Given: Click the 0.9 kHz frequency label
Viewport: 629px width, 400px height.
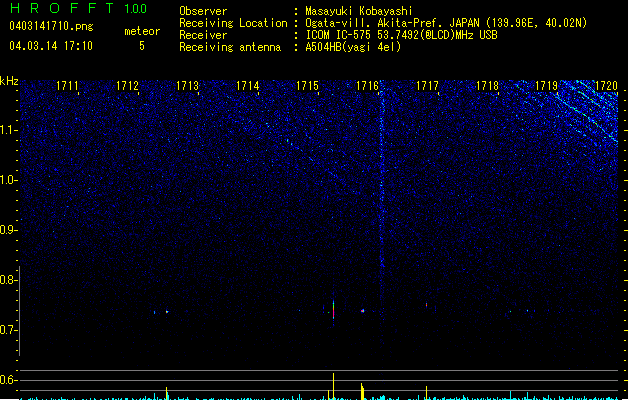Looking at the screenshot, I should [x=8, y=230].
